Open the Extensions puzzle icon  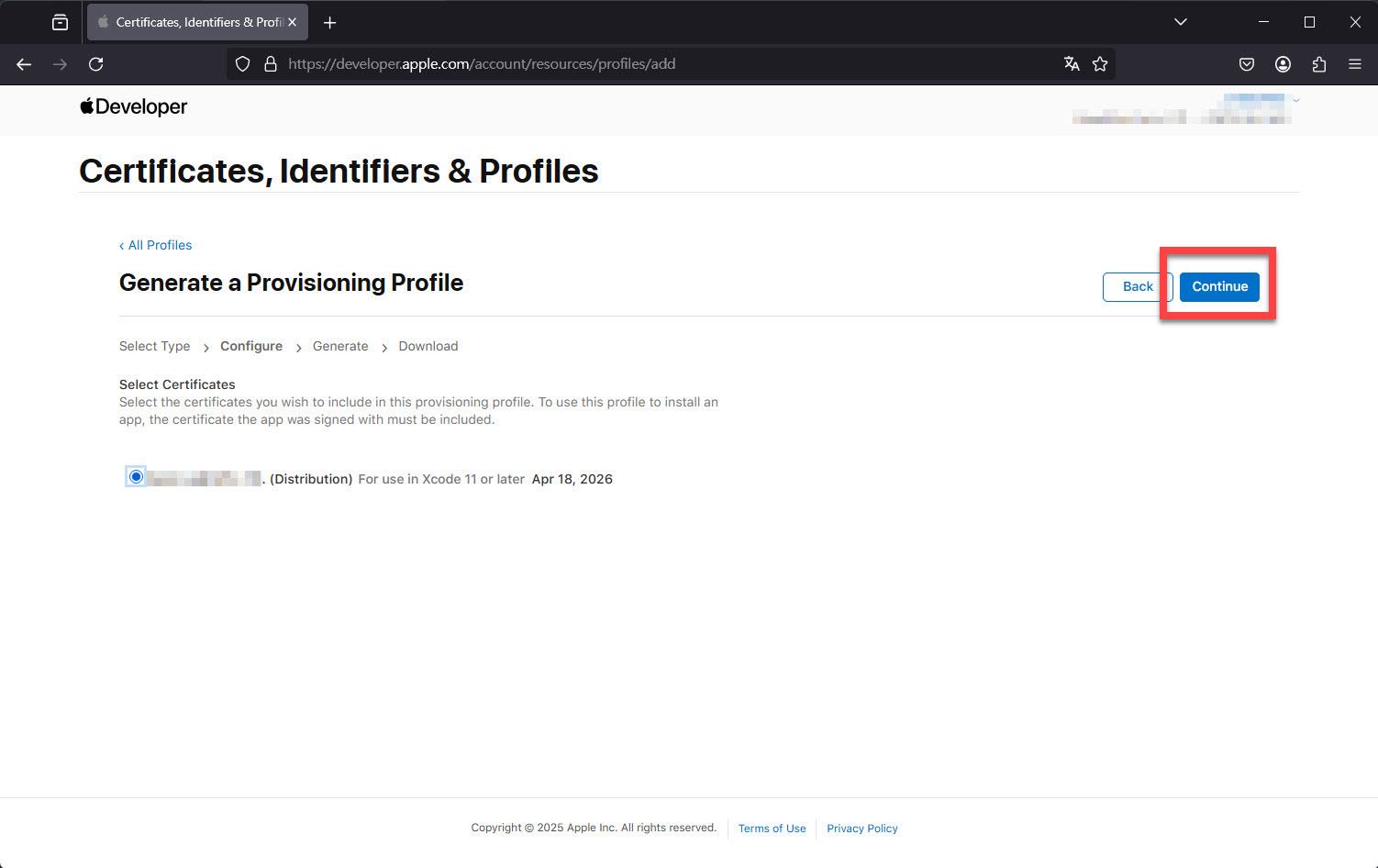tap(1319, 64)
